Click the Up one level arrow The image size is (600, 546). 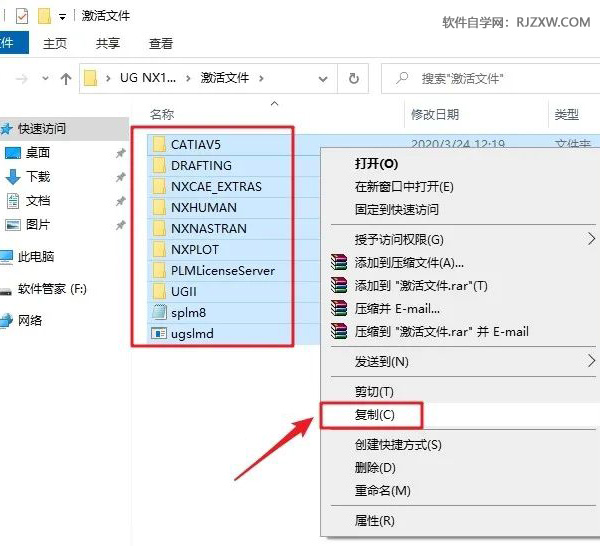(66, 79)
